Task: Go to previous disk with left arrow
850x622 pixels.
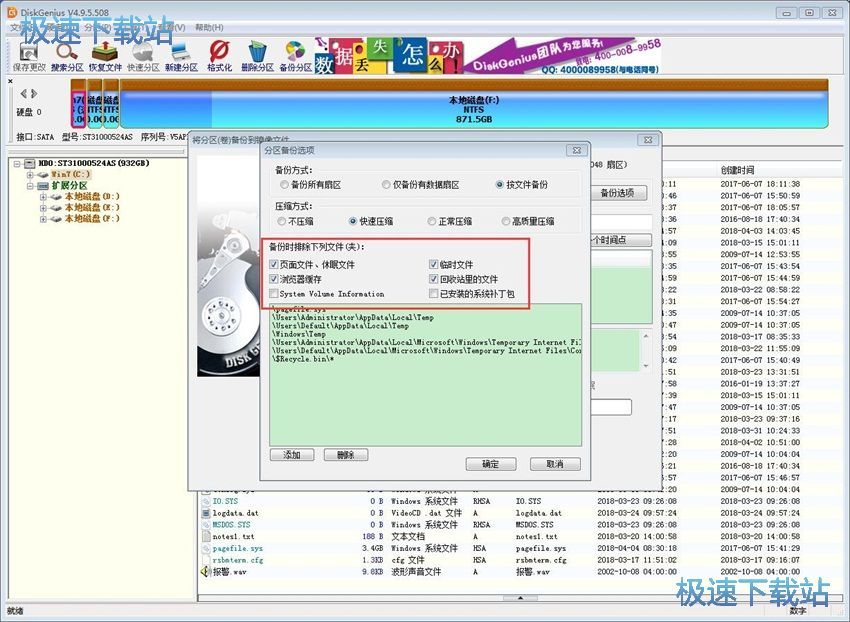Action: 23,93
